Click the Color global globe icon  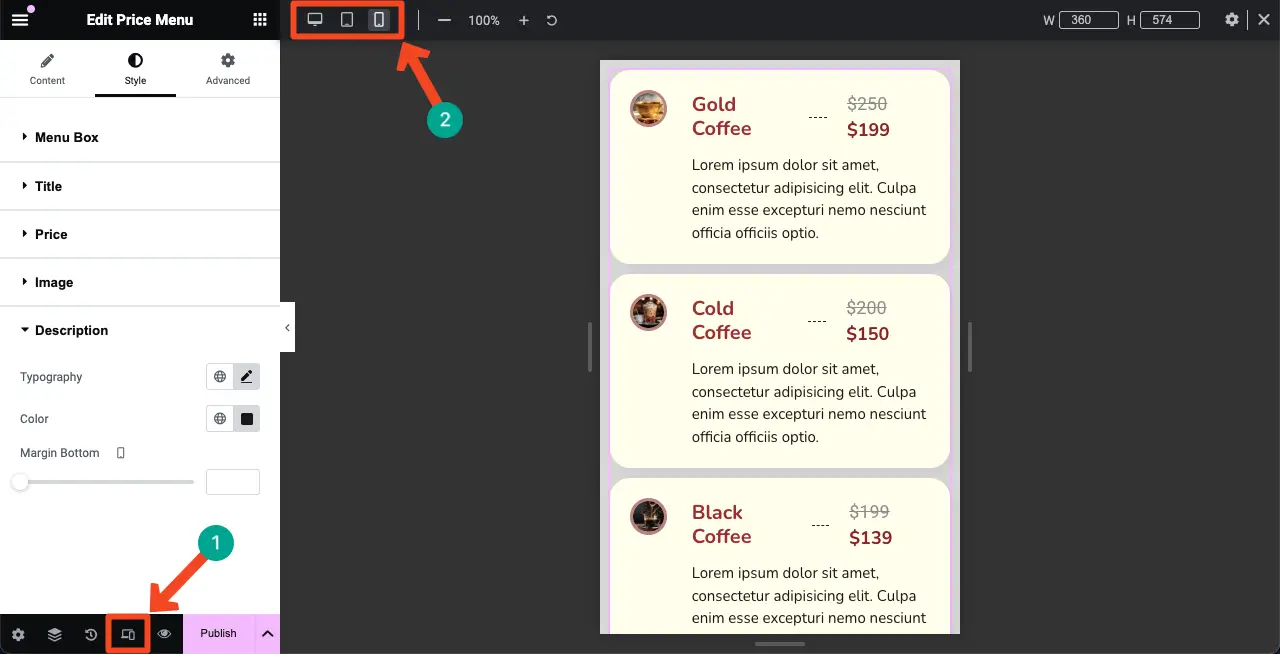click(220, 419)
